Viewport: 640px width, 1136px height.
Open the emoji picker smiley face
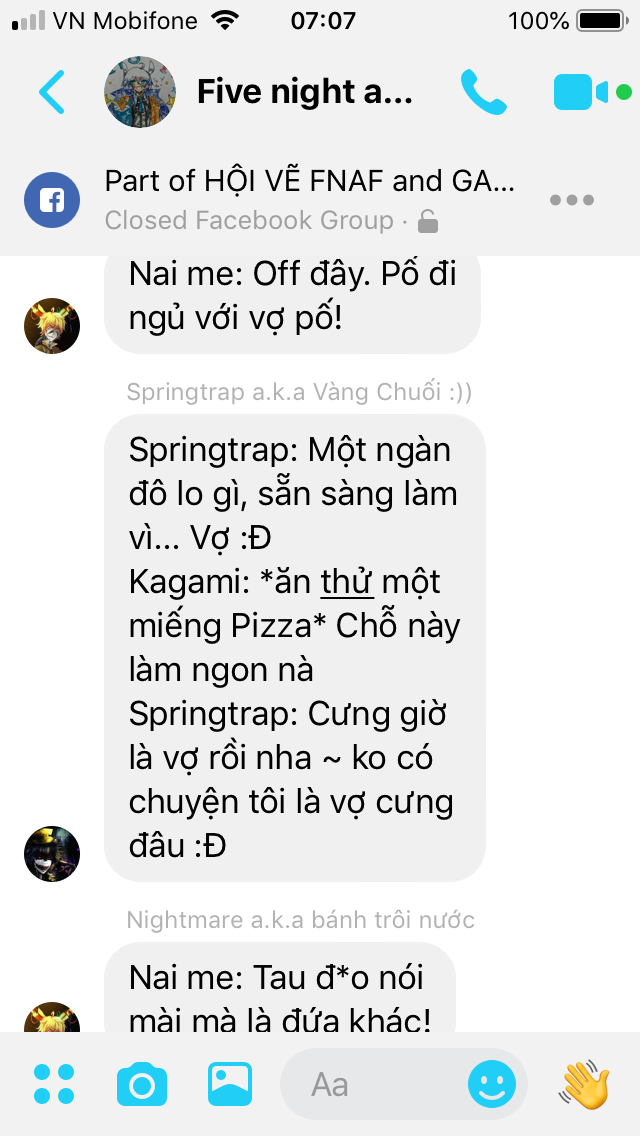point(491,1085)
